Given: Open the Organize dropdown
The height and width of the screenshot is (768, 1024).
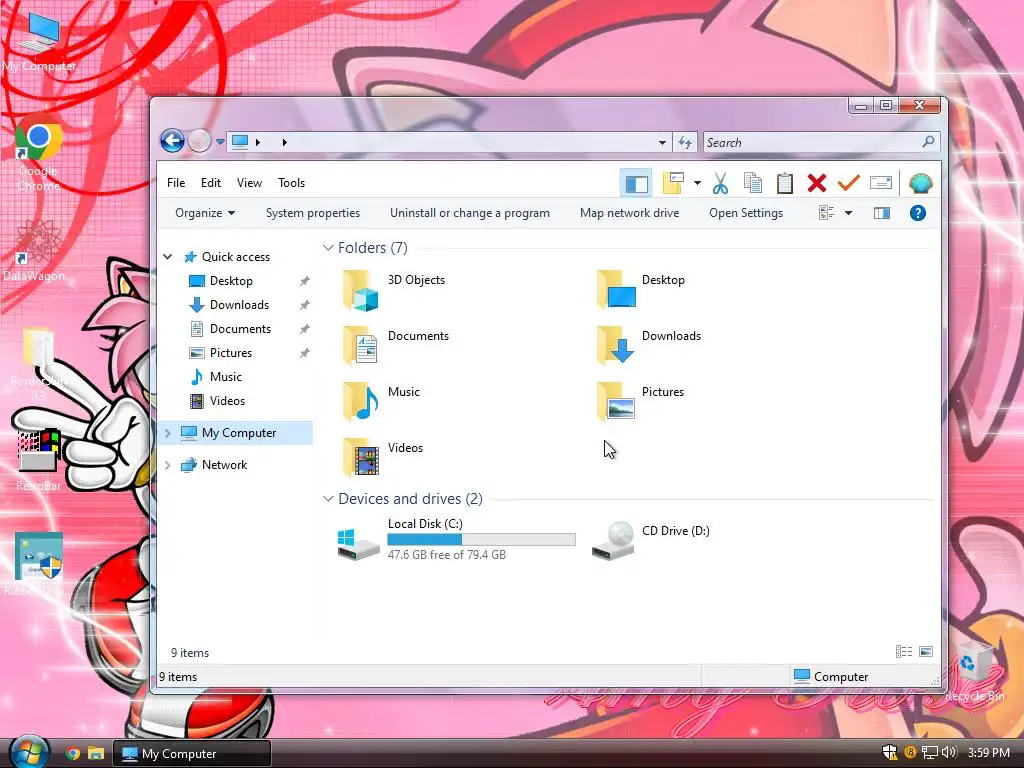Looking at the screenshot, I should click(204, 213).
